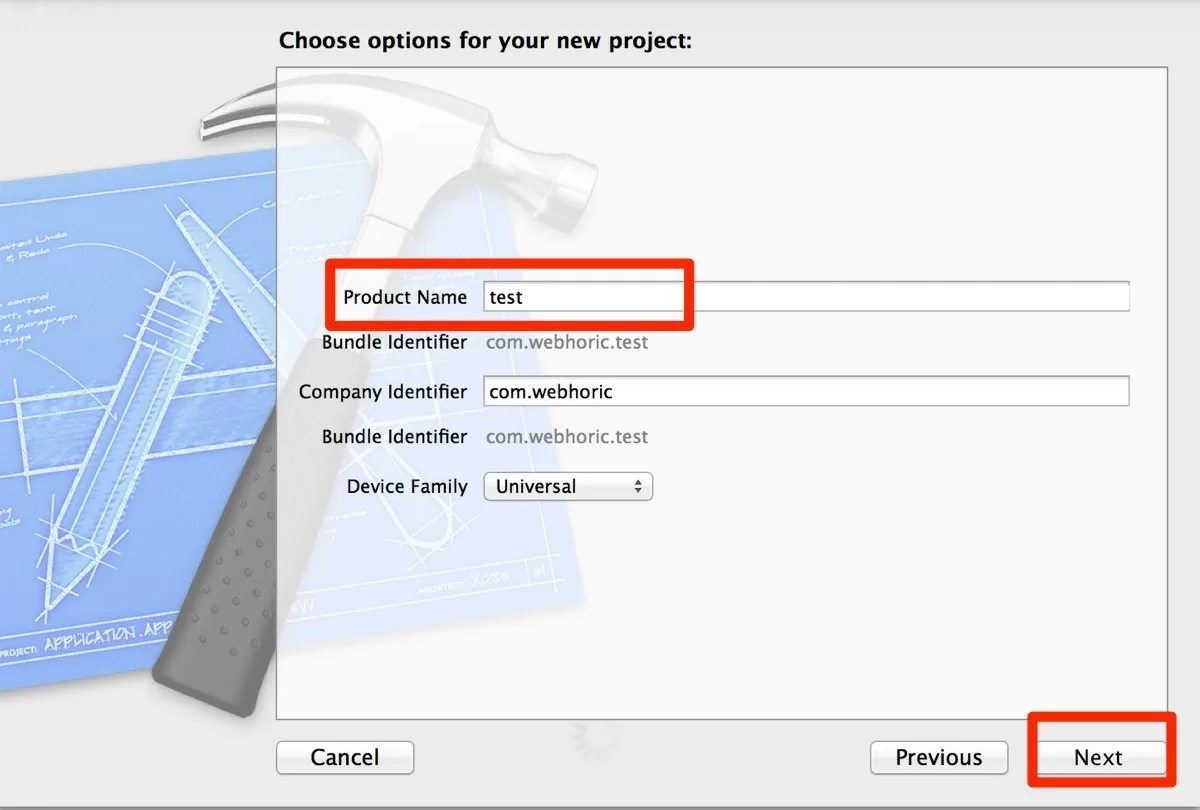
Task: Click the Bundle Identifier label below Company Identifier
Action: (x=394, y=437)
